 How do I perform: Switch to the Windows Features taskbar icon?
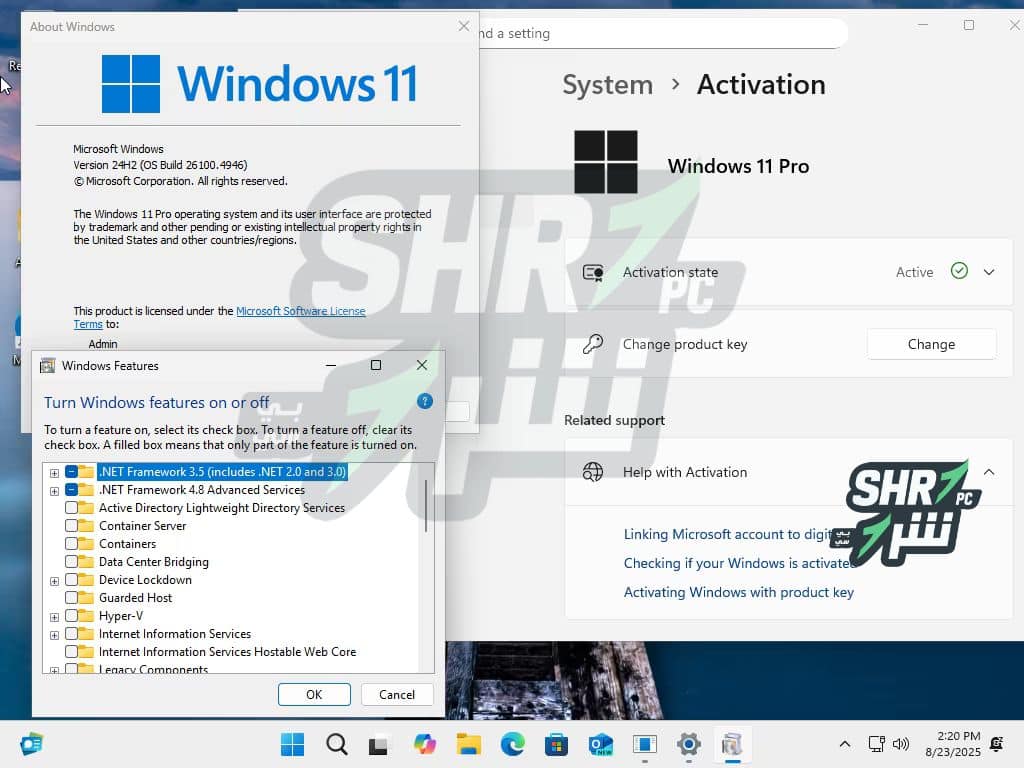[x=732, y=744]
